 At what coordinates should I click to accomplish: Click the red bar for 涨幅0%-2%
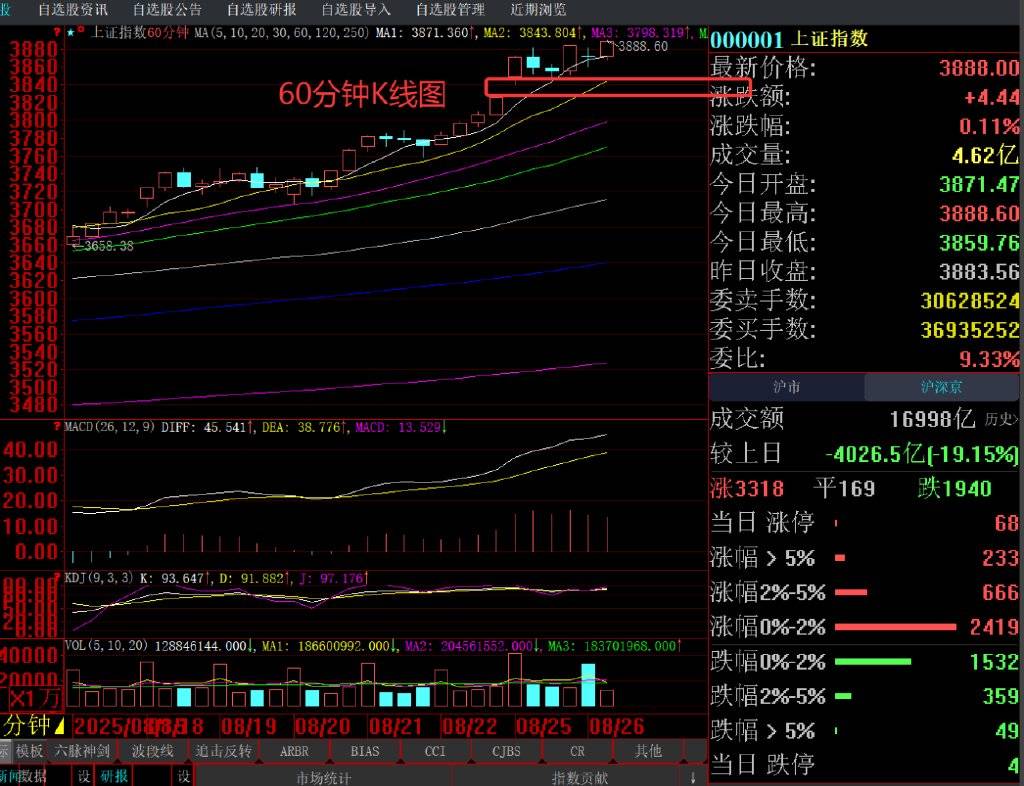pyautogui.click(x=895, y=627)
